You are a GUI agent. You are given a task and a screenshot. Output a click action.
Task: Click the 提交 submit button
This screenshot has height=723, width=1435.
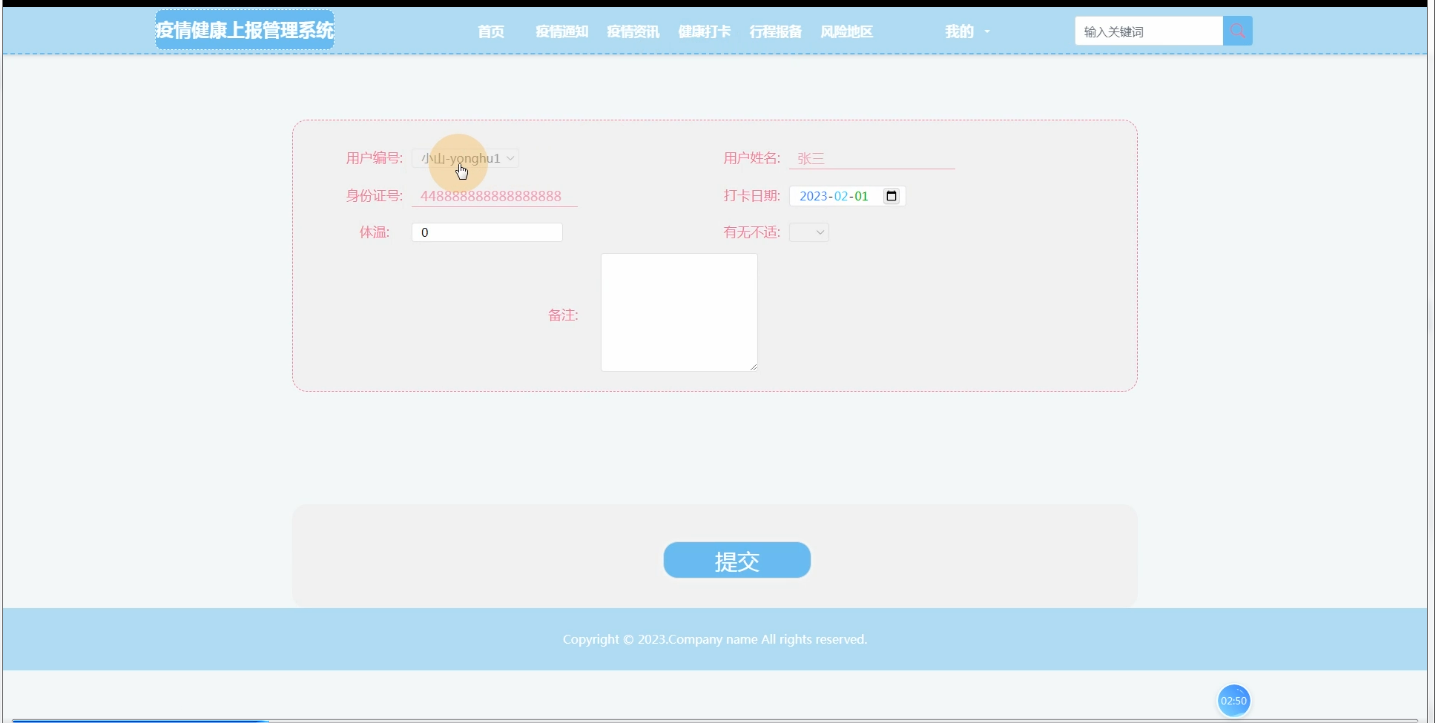click(736, 560)
